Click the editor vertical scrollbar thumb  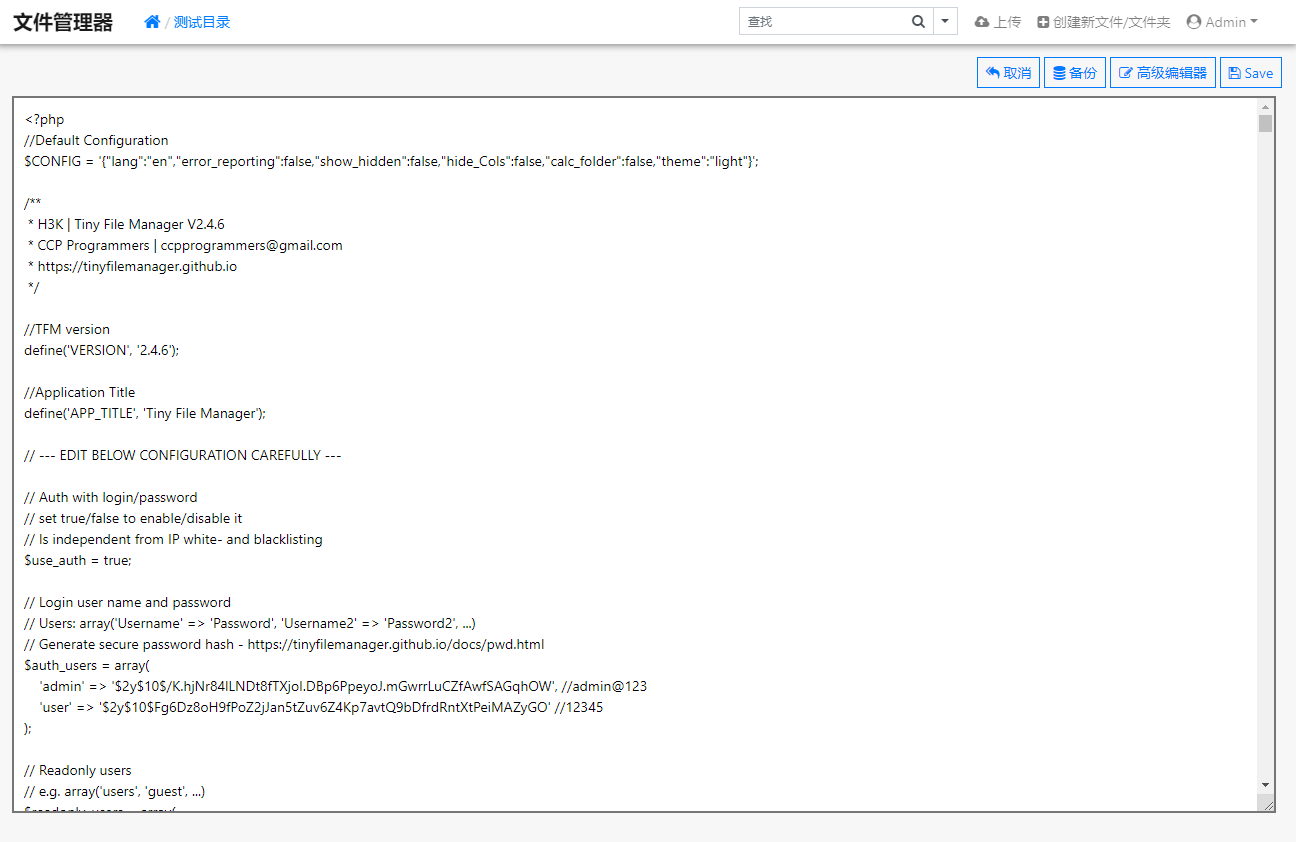[1265, 123]
